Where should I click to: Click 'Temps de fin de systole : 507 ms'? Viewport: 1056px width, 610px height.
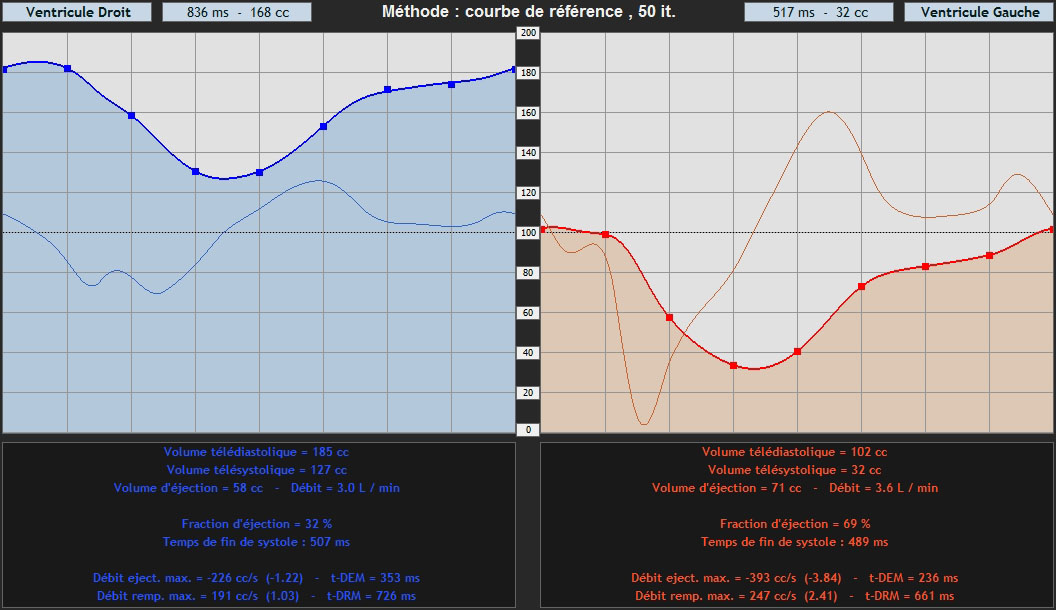pos(257,541)
